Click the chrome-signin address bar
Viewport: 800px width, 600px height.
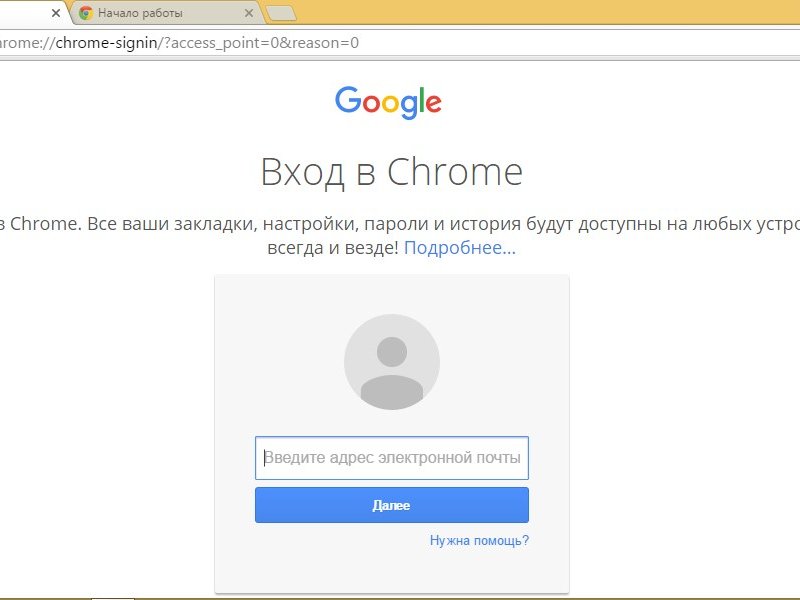coord(398,43)
